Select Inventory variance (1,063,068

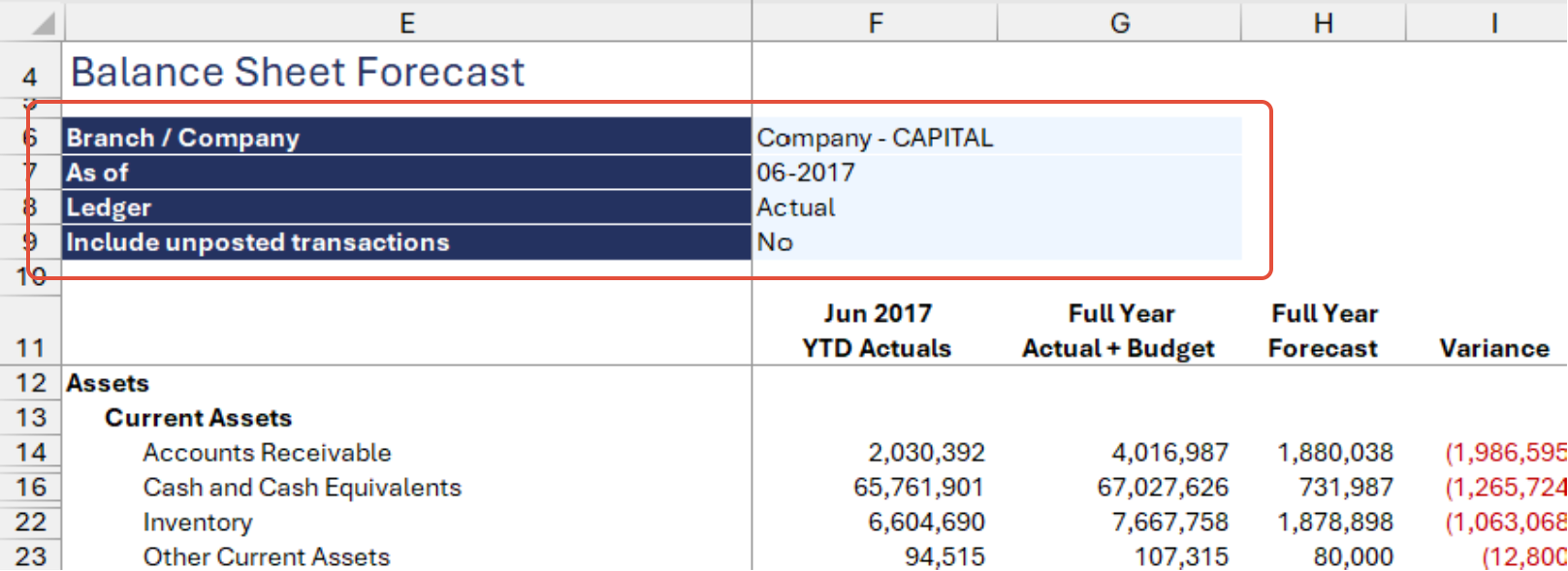1506,523
